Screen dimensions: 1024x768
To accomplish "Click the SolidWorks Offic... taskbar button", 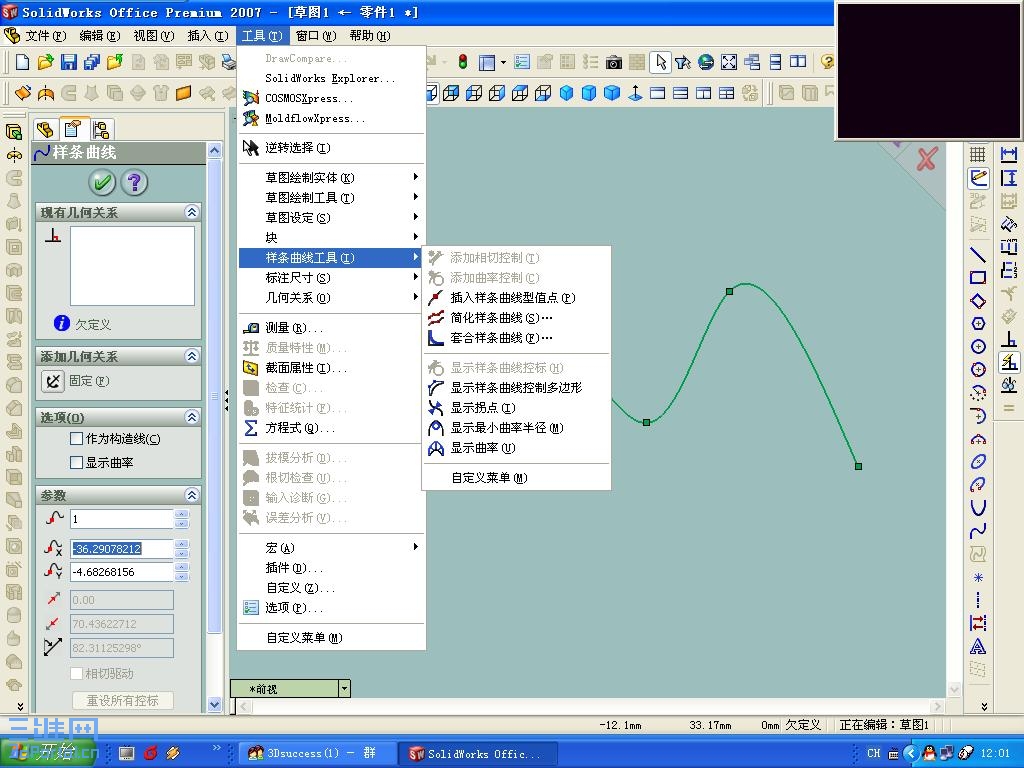I will [479, 753].
